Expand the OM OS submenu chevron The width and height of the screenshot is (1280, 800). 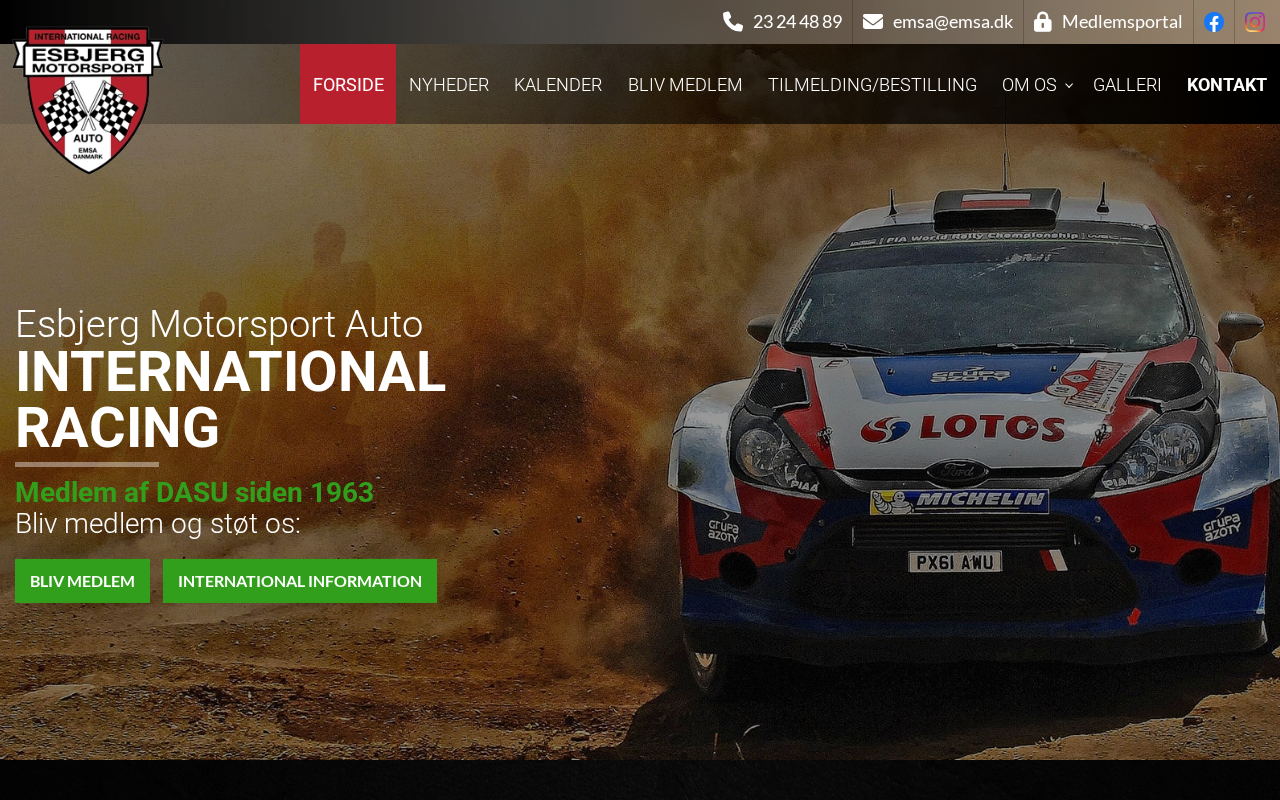[x=1069, y=85]
